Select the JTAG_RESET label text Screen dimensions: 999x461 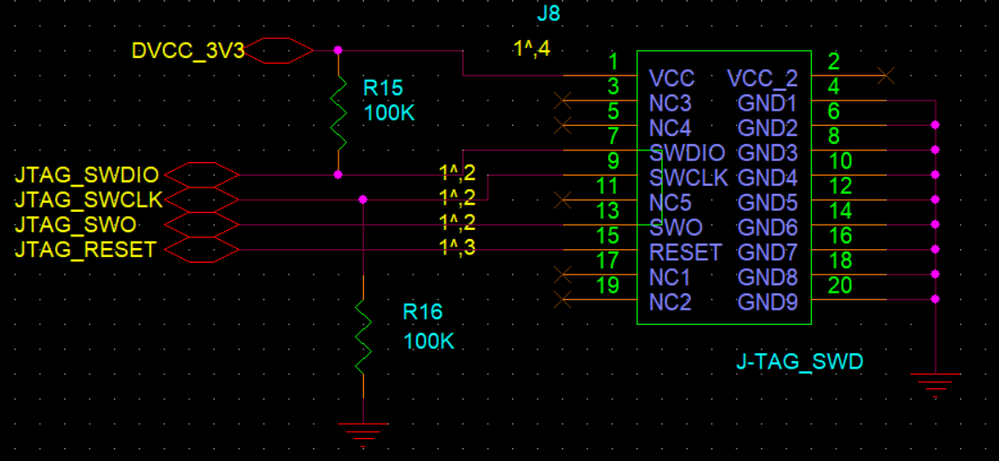[85, 250]
